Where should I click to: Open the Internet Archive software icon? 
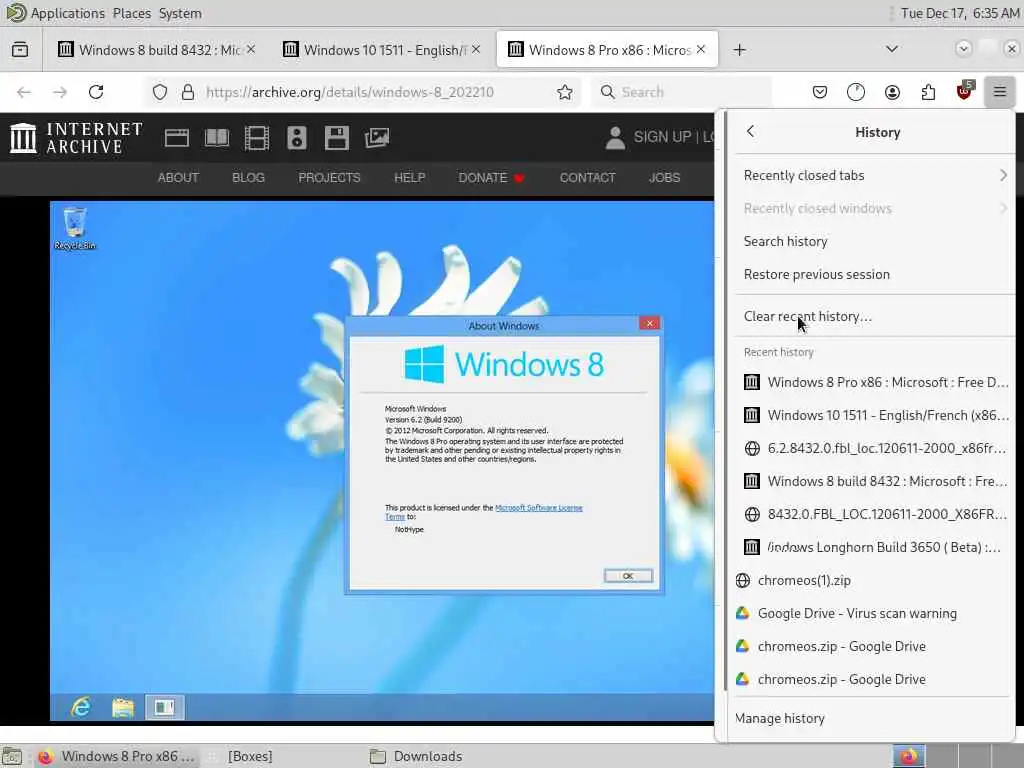coord(336,138)
